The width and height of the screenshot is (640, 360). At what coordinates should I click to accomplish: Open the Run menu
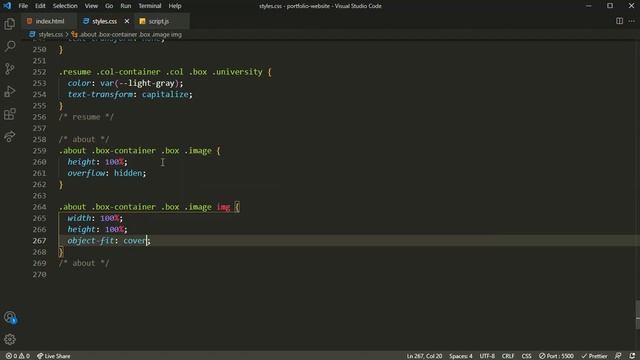pos(126,6)
